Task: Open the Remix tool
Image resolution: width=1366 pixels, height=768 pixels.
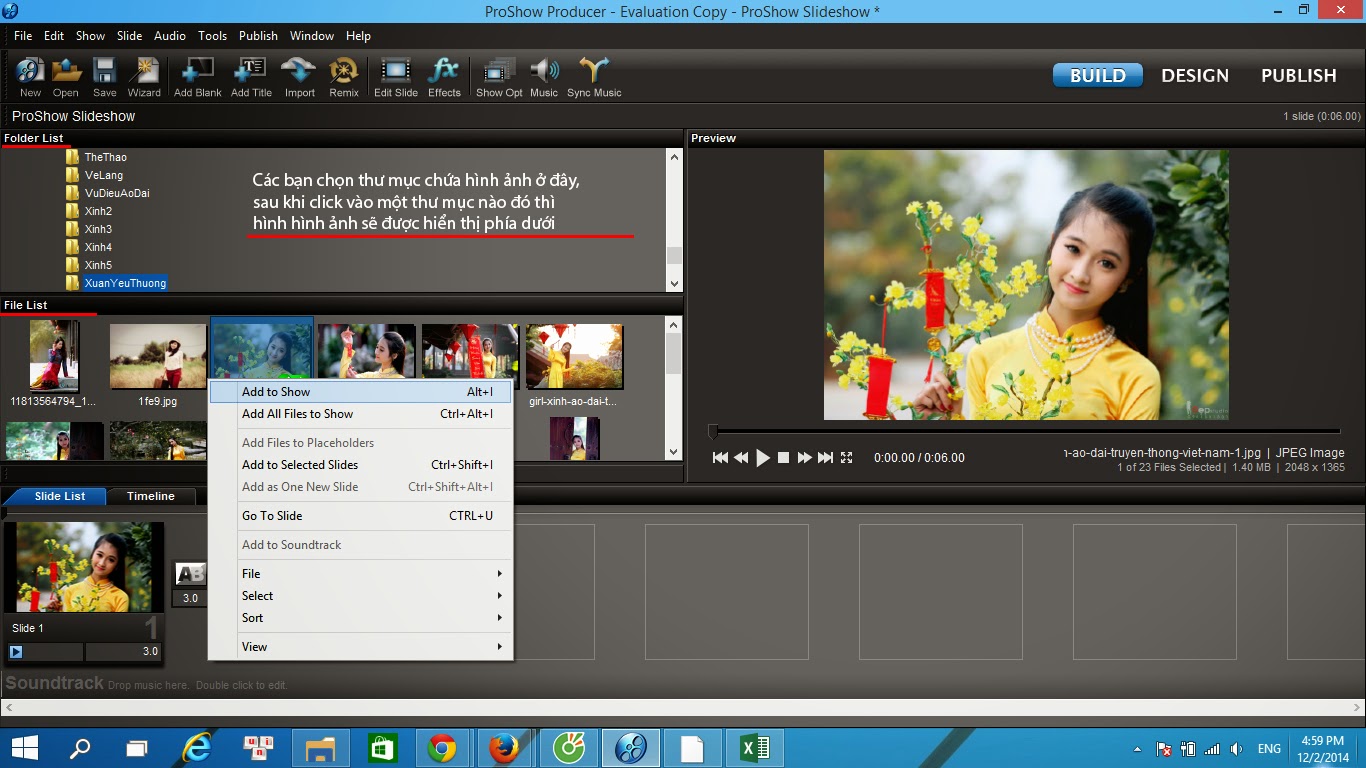Action: [344, 76]
